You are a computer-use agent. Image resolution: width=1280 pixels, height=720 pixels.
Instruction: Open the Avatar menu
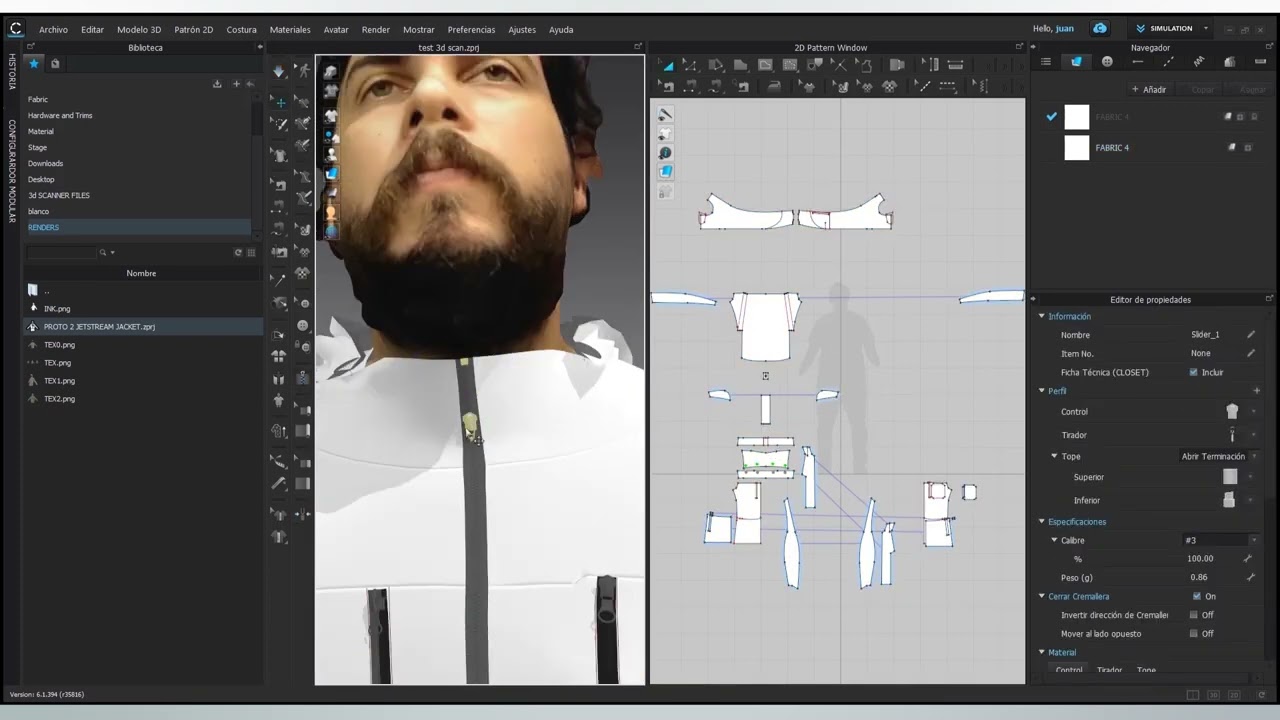point(336,29)
